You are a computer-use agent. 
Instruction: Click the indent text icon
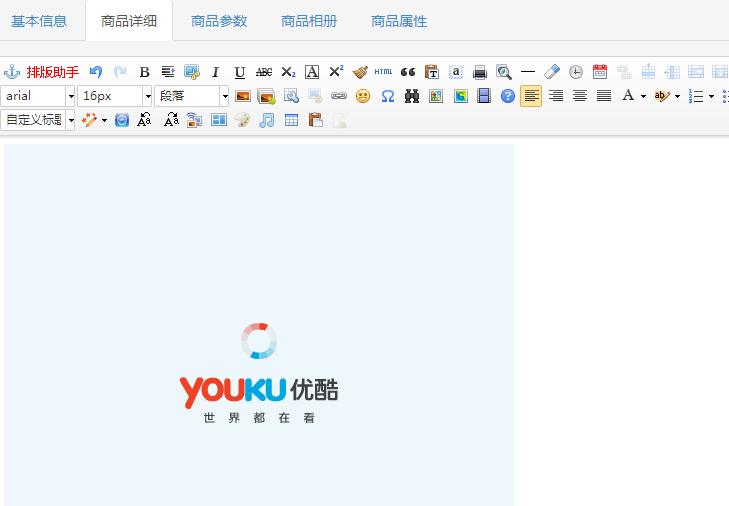pos(168,72)
